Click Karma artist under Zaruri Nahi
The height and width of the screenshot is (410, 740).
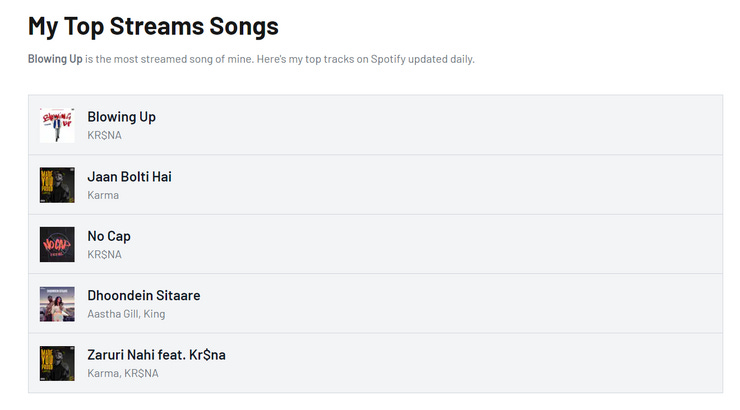pyautogui.click(x=102, y=373)
